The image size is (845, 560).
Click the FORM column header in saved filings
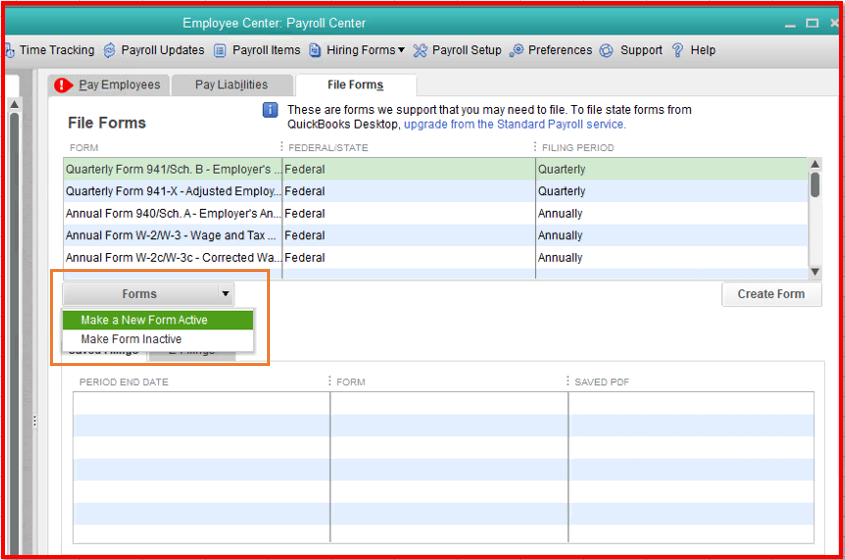point(351,382)
